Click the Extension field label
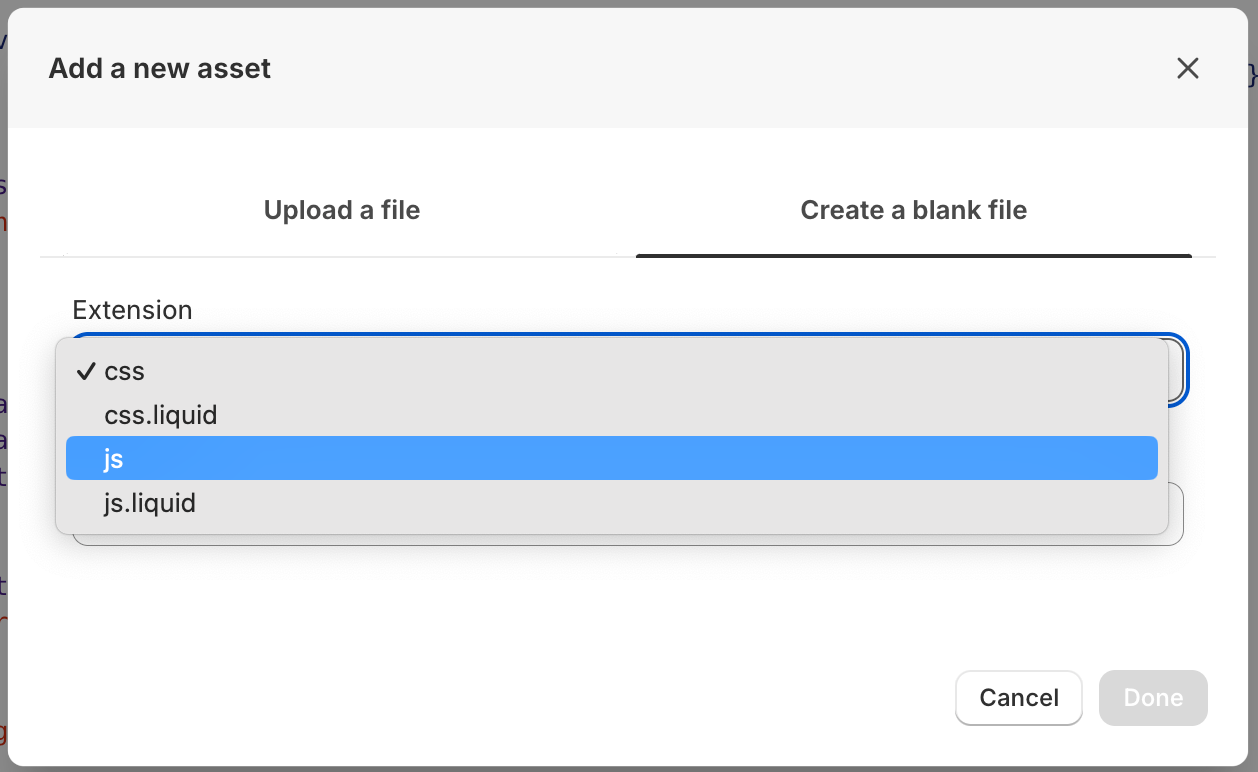The height and width of the screenshot is (772, 1258). pos(131,310)
